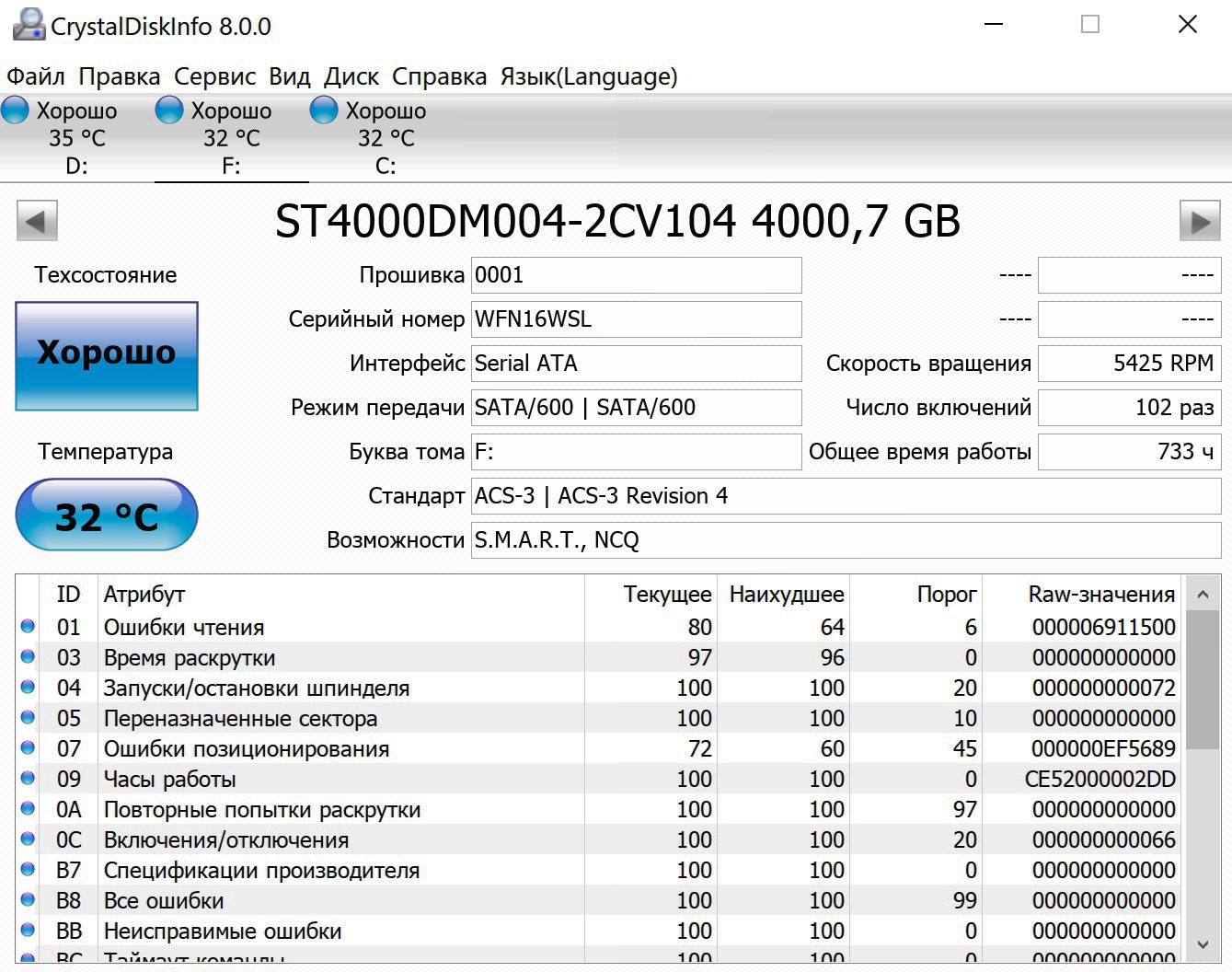Open the Правка menu
Viewport: 1232px width, 972px height.
120,76
